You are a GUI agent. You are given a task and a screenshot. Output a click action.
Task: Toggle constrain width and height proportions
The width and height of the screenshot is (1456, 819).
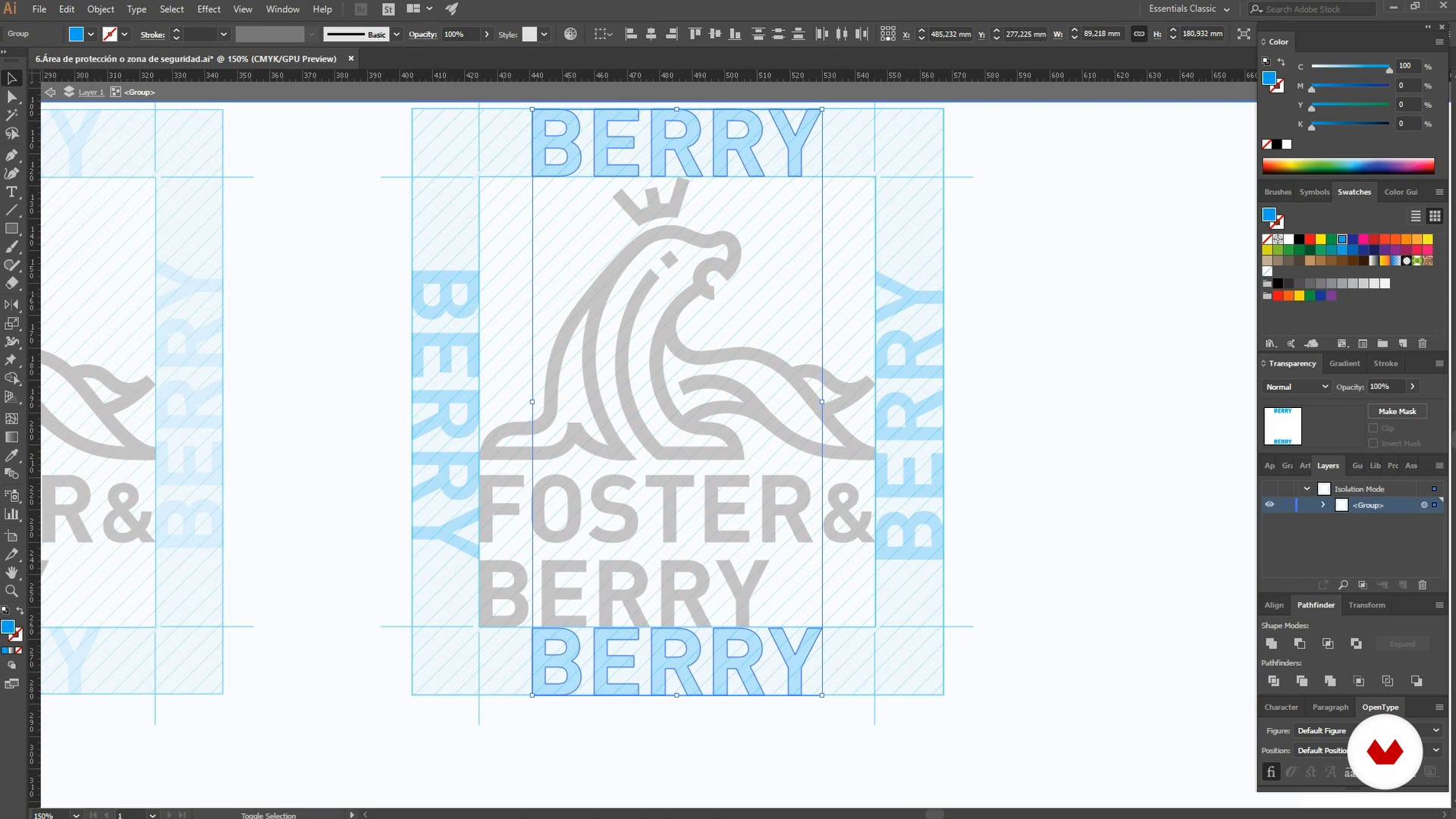[x=1139, y=34]
